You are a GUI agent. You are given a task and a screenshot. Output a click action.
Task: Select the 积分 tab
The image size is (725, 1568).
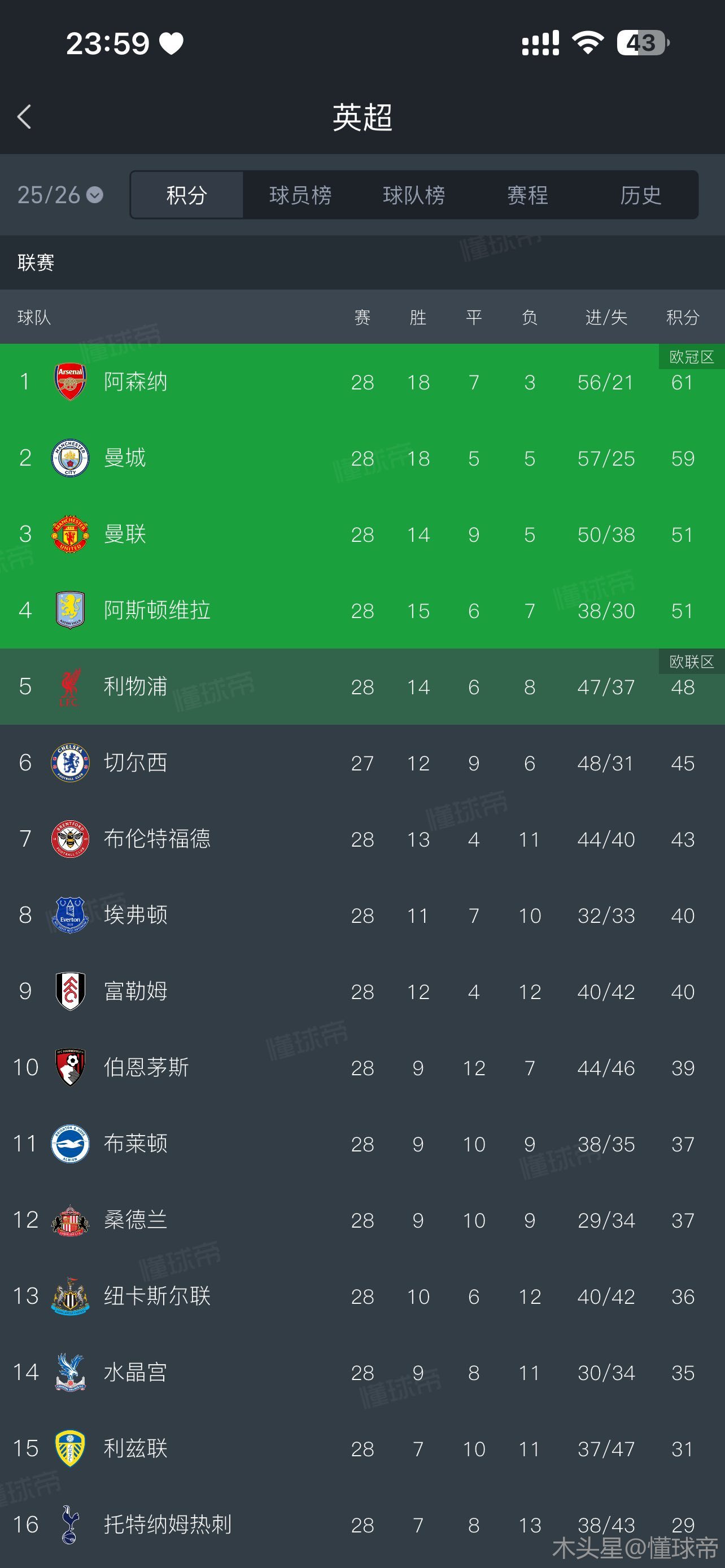187,195
